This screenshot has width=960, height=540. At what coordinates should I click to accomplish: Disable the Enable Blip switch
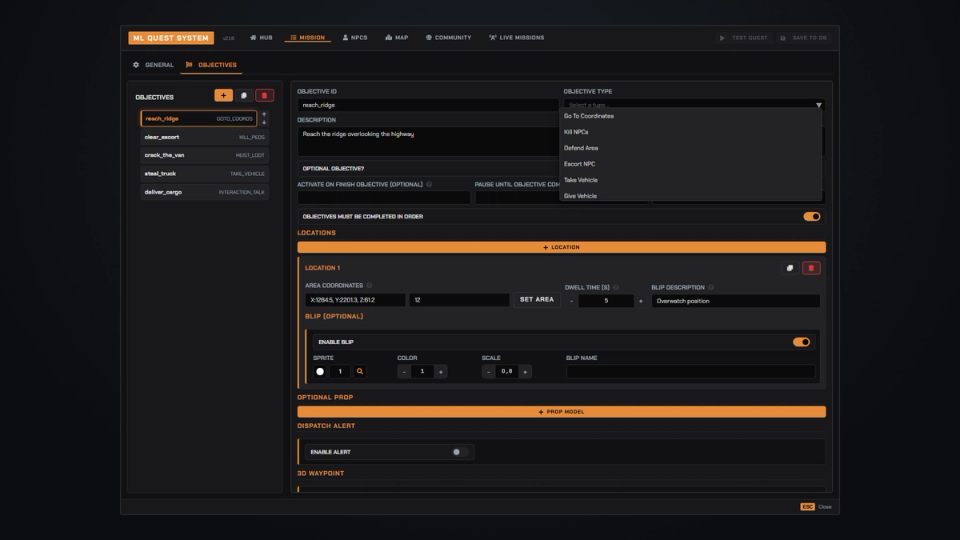801,342
